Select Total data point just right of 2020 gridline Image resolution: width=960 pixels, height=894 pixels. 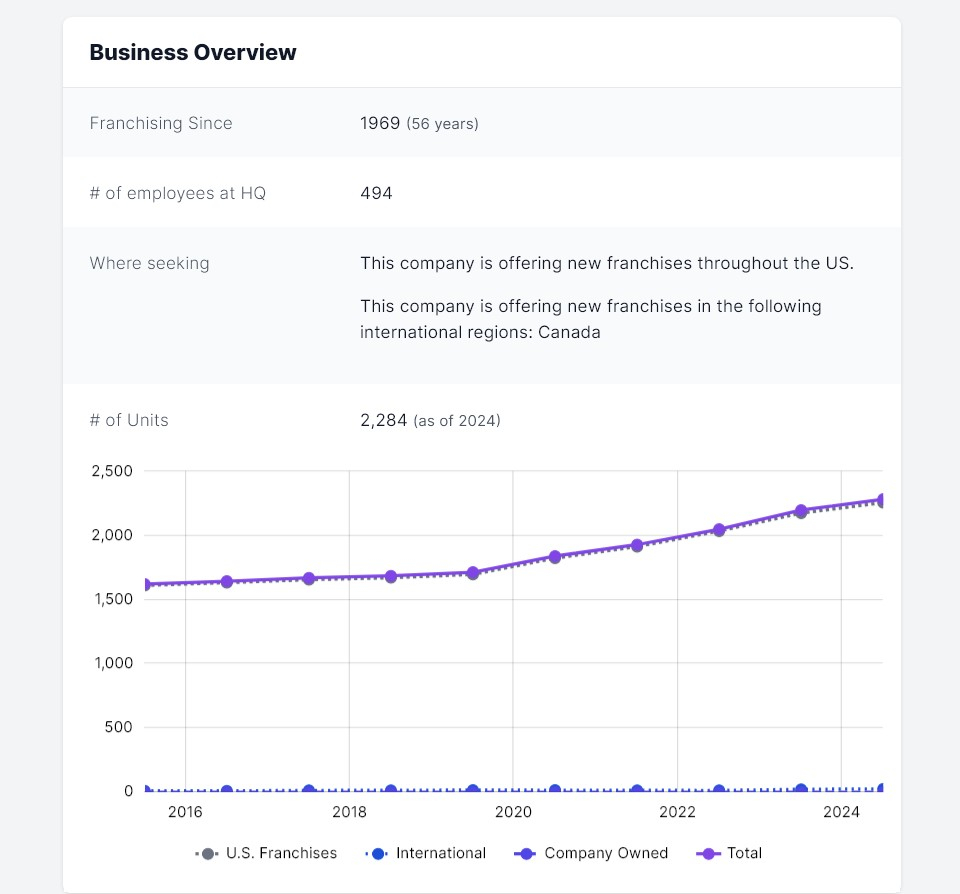click(555, 556)
